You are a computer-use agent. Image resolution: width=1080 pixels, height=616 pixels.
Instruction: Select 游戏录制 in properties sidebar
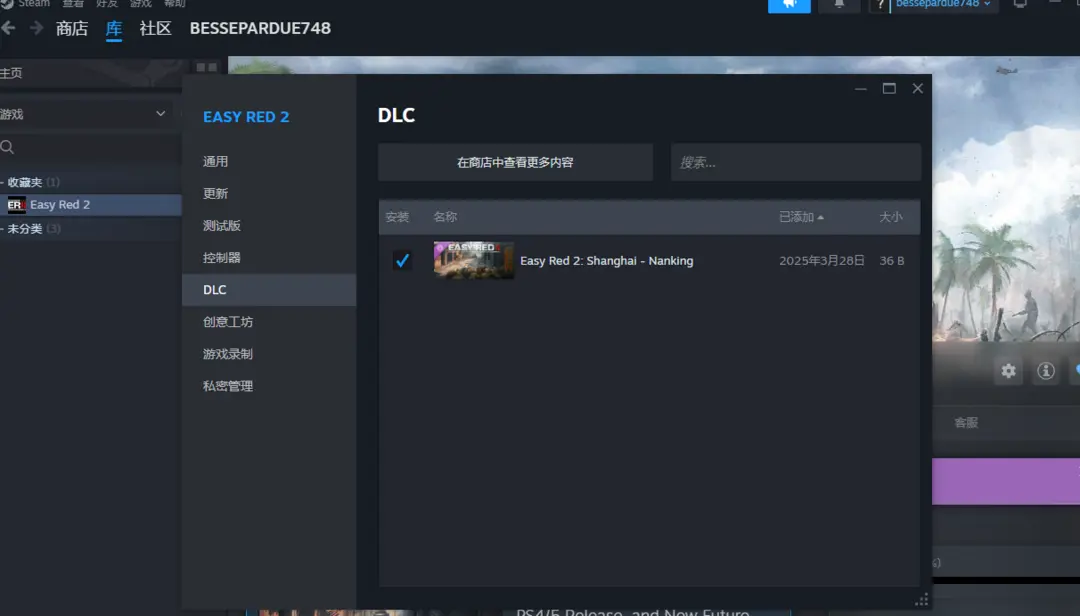point(269,354)
